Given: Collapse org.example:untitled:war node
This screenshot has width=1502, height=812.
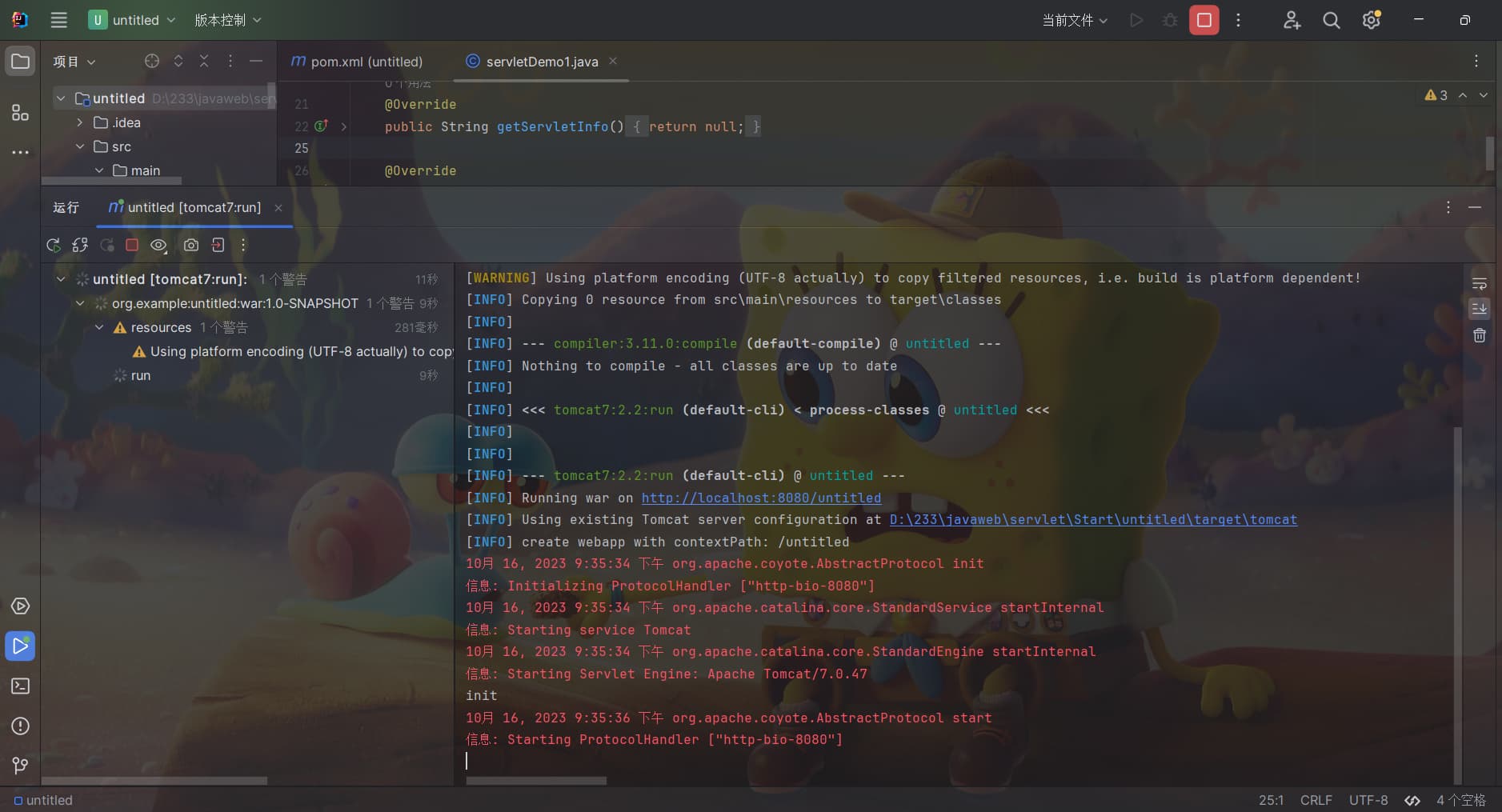Looking at the screenshot, I should (80, 303).
